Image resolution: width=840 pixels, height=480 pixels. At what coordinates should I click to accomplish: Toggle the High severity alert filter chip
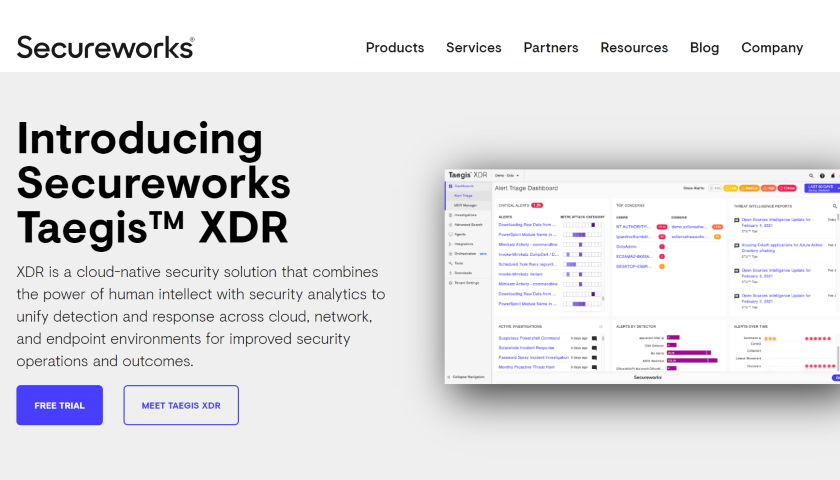769,188
